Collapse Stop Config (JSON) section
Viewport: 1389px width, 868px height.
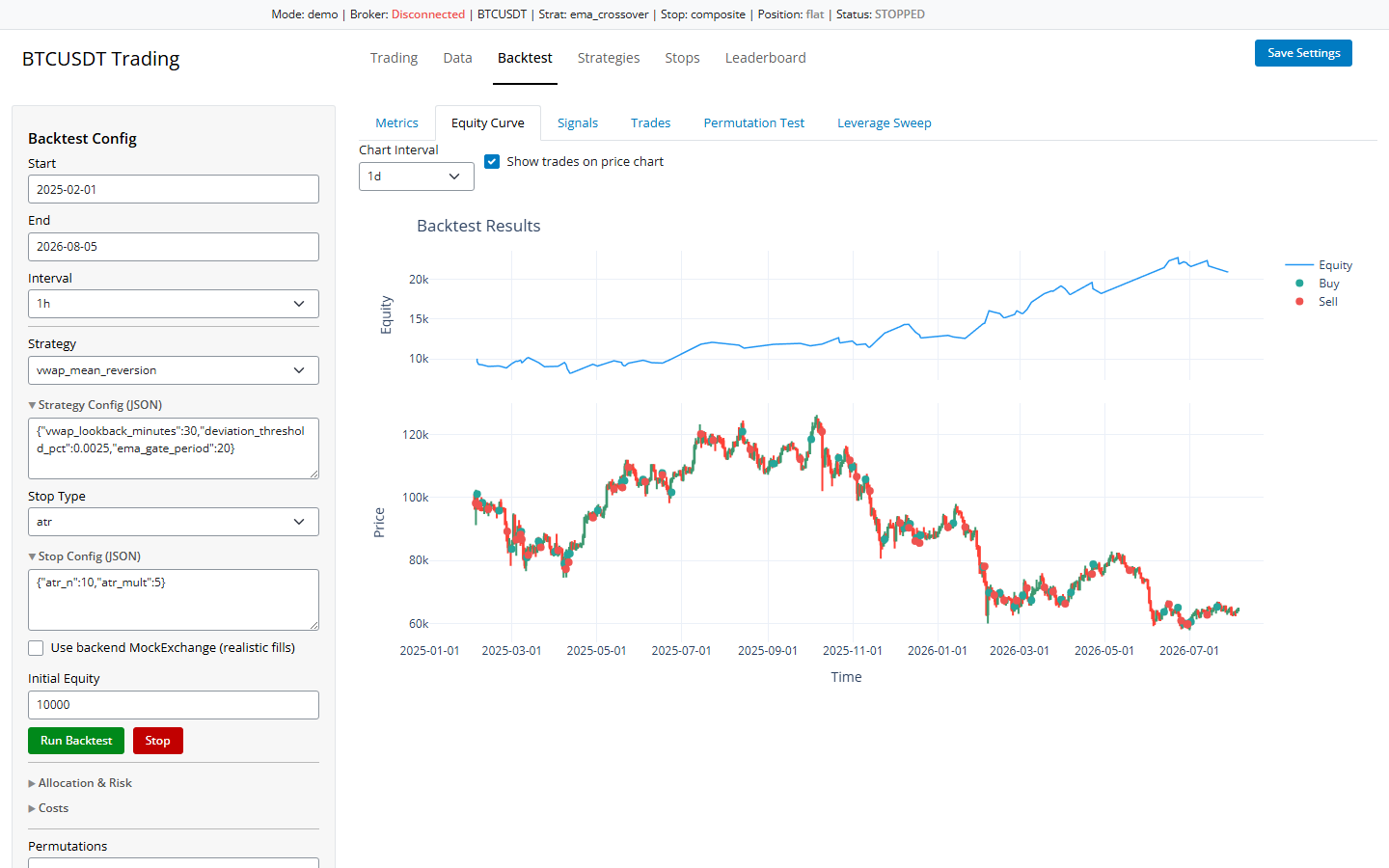coord(85,556)
